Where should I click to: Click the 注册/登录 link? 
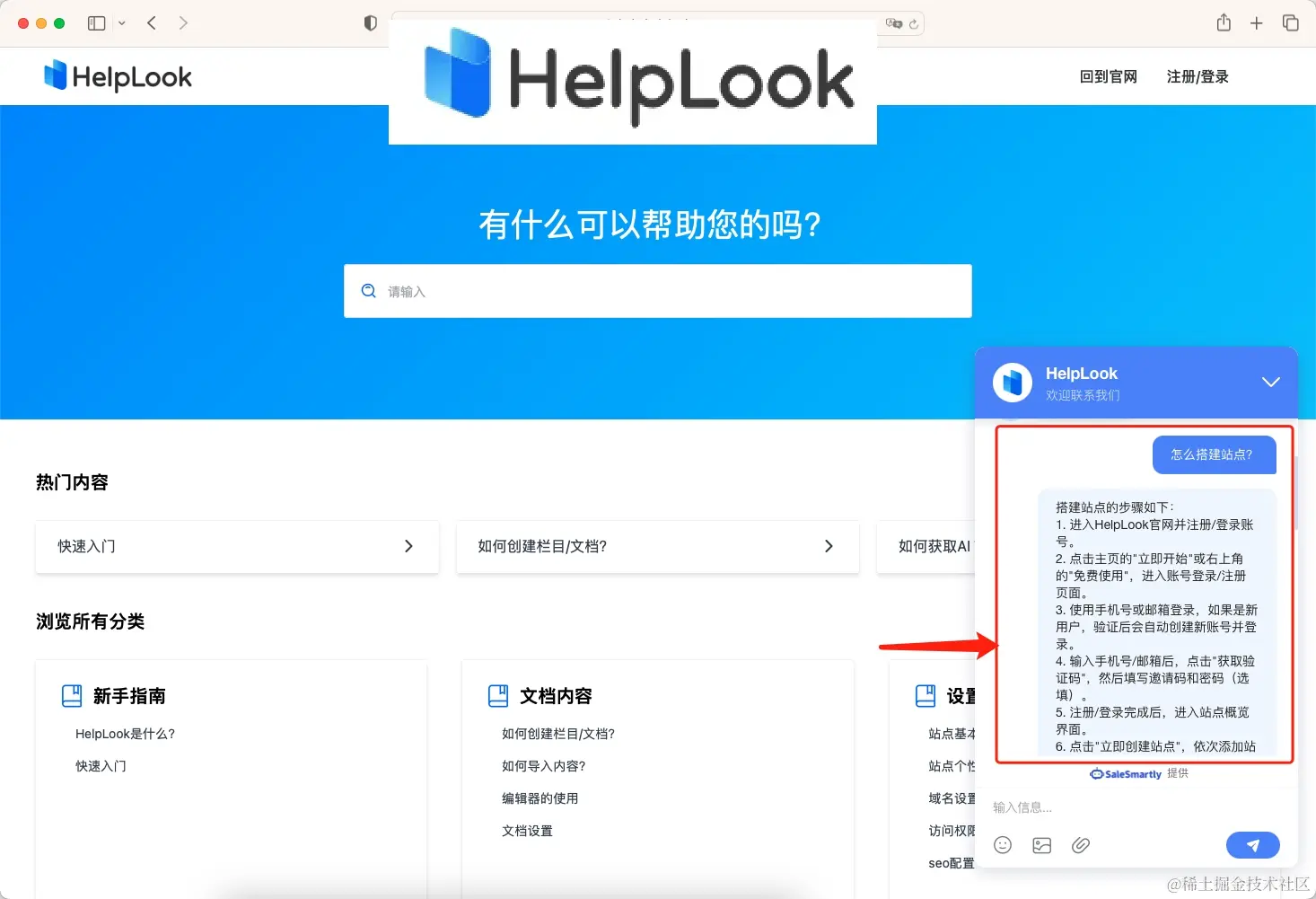point(1198,77)
